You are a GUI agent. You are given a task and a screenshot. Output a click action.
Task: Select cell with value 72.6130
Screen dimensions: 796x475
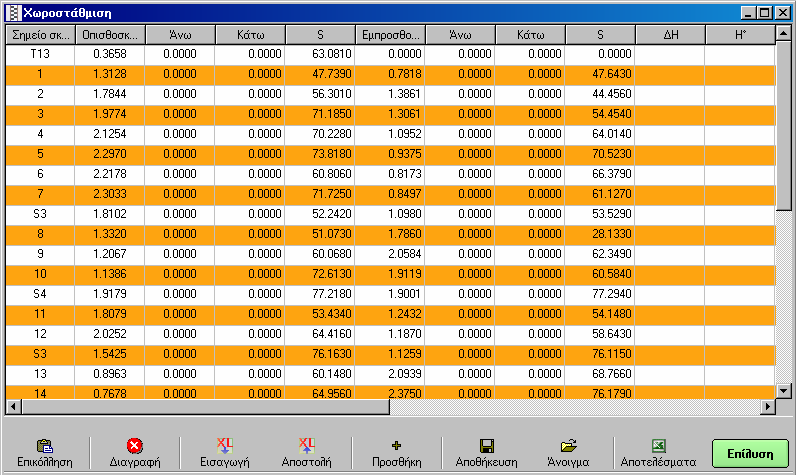(320, 274)
